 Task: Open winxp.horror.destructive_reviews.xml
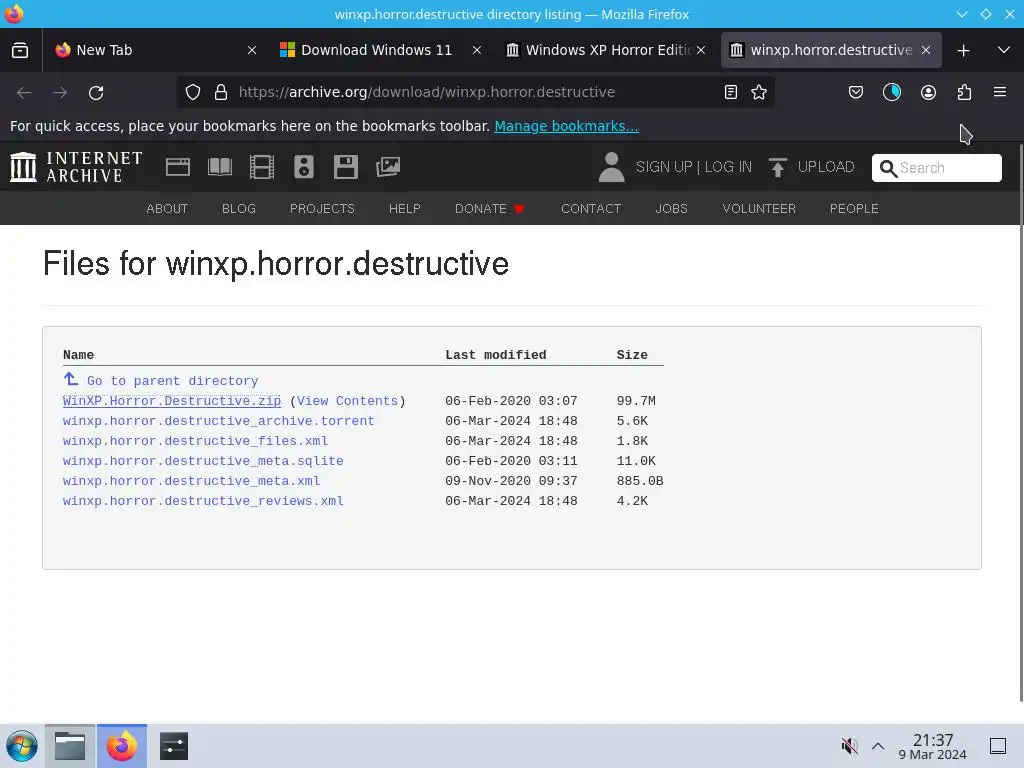pos(203,501)
